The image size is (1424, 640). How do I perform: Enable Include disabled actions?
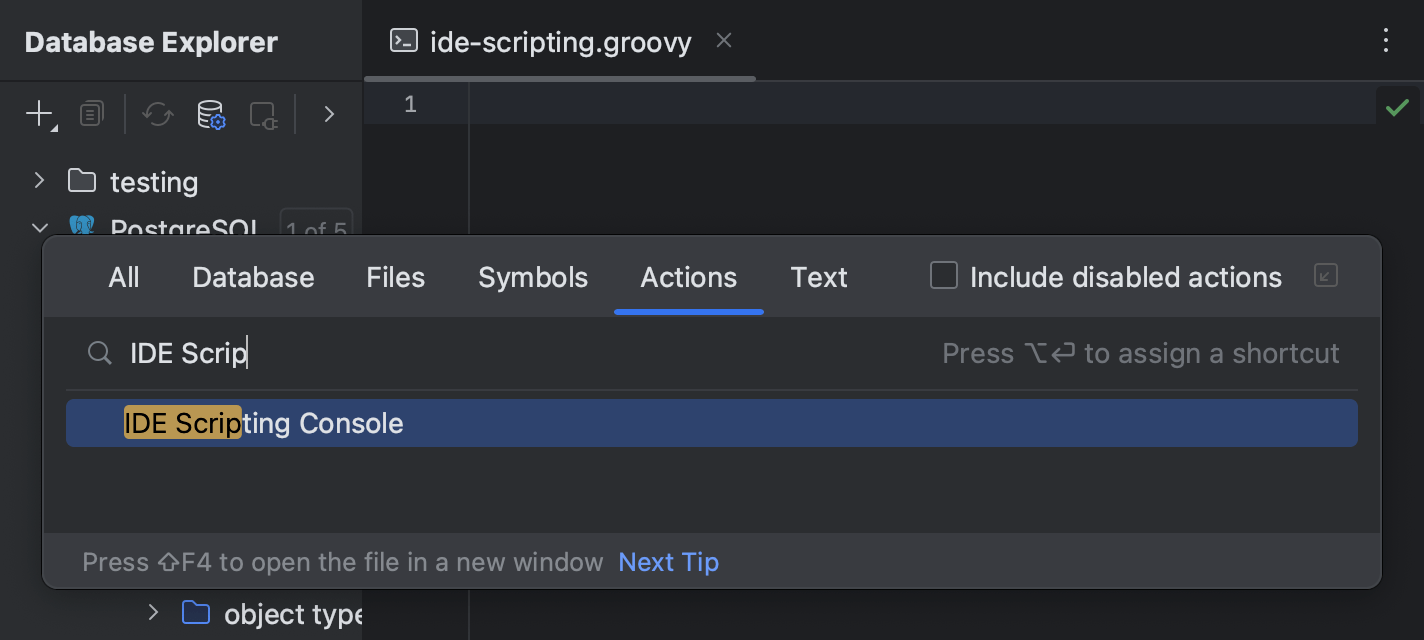click(943, 275)
